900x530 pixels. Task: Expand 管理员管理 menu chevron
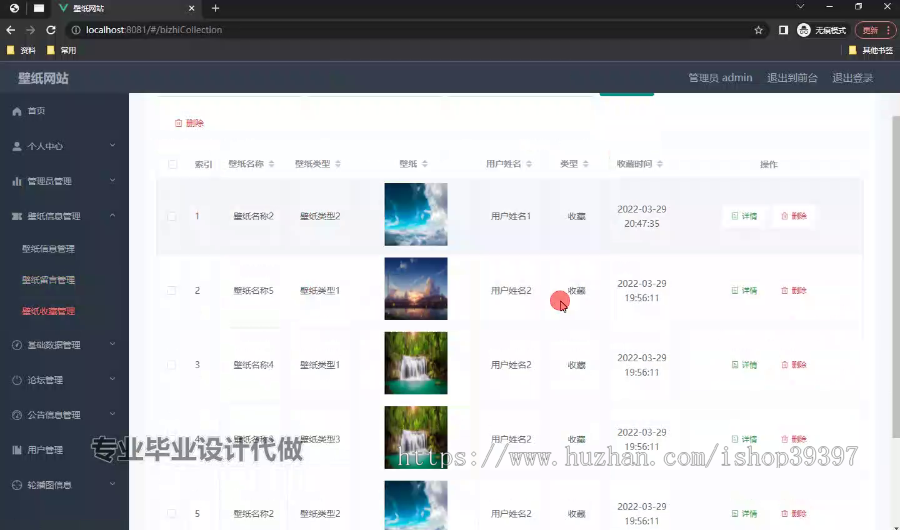112,180
